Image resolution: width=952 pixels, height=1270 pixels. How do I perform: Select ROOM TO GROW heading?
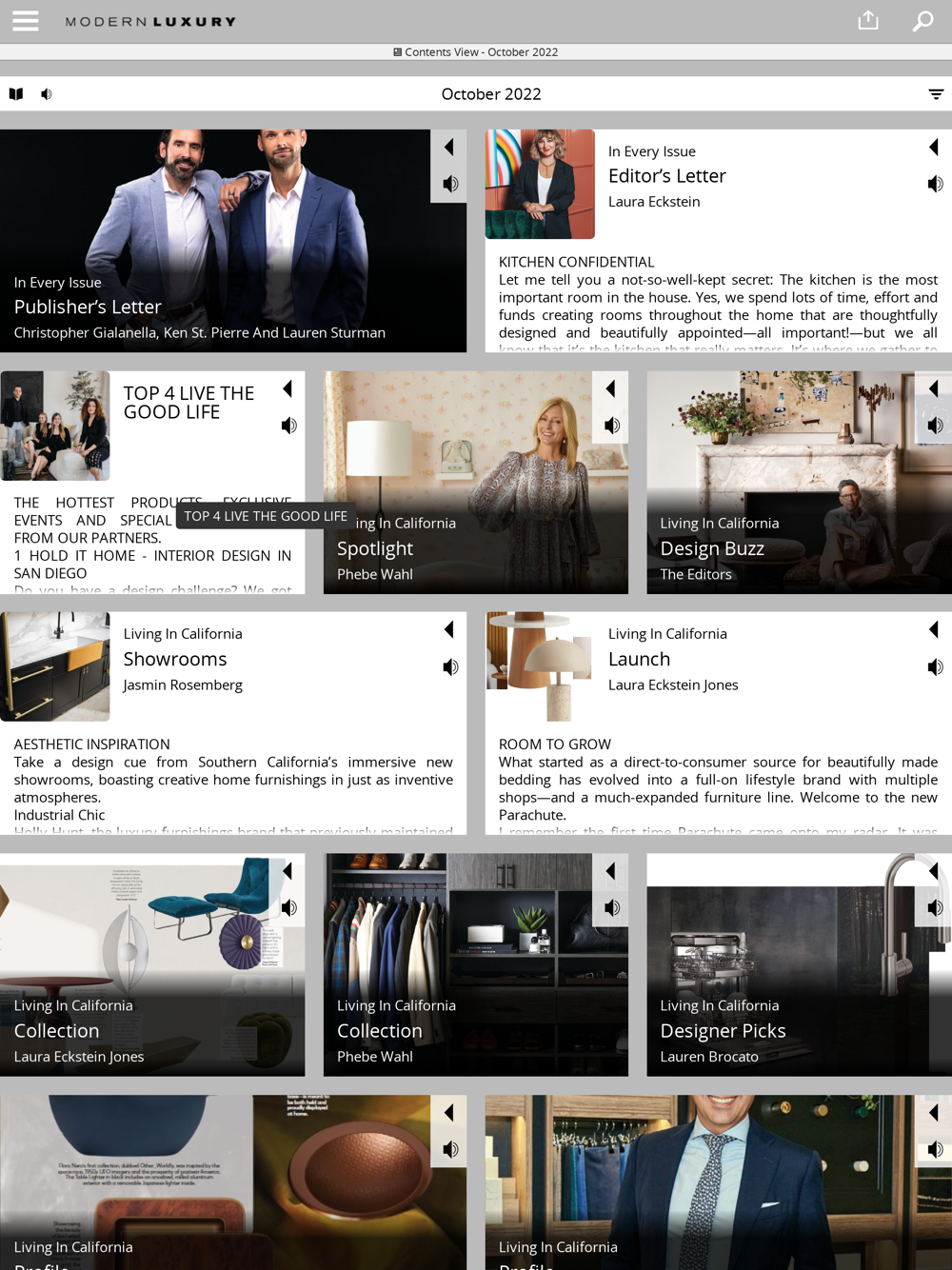click(x=555, y=744)
